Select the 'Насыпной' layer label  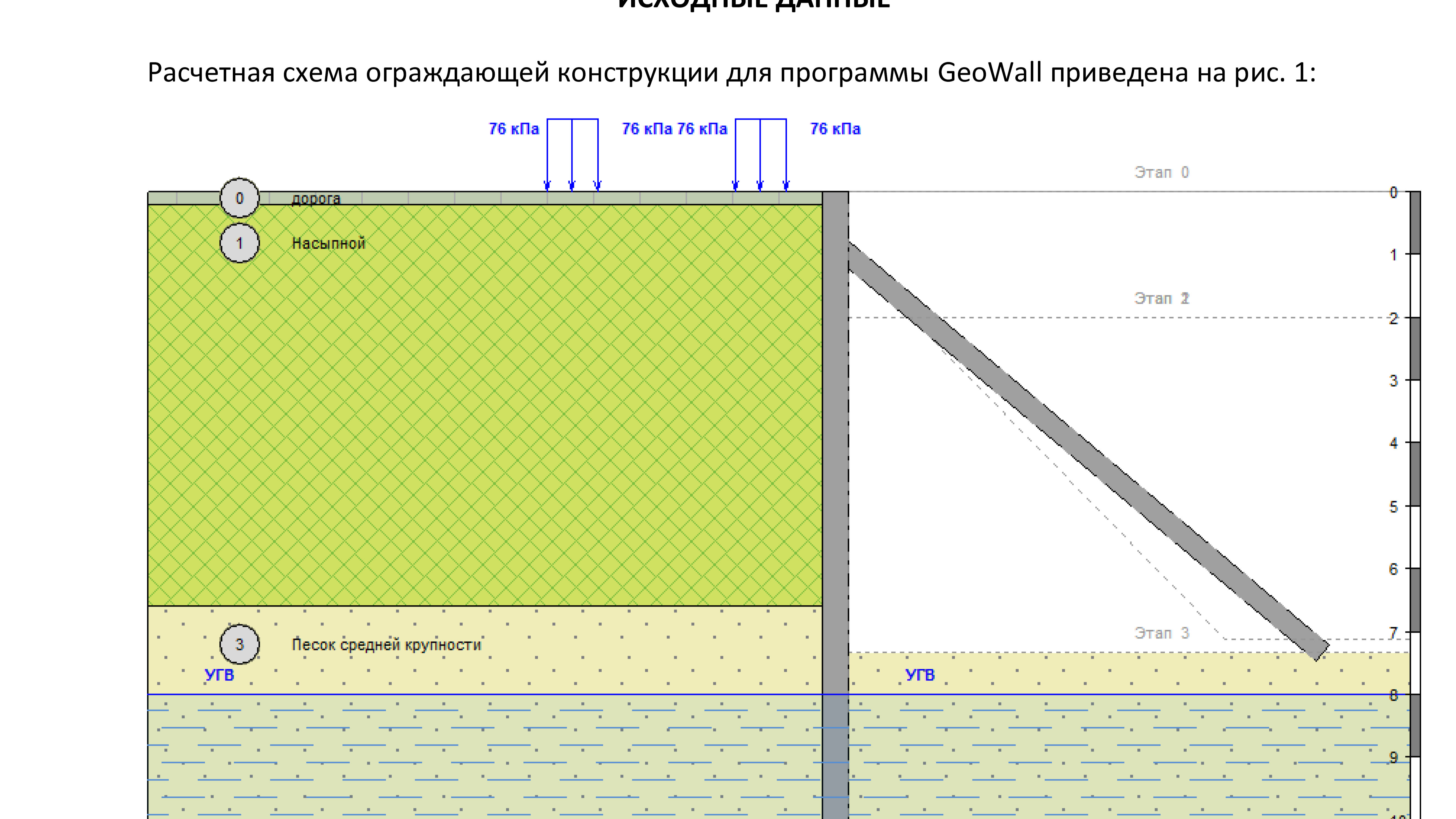(328, 244)
